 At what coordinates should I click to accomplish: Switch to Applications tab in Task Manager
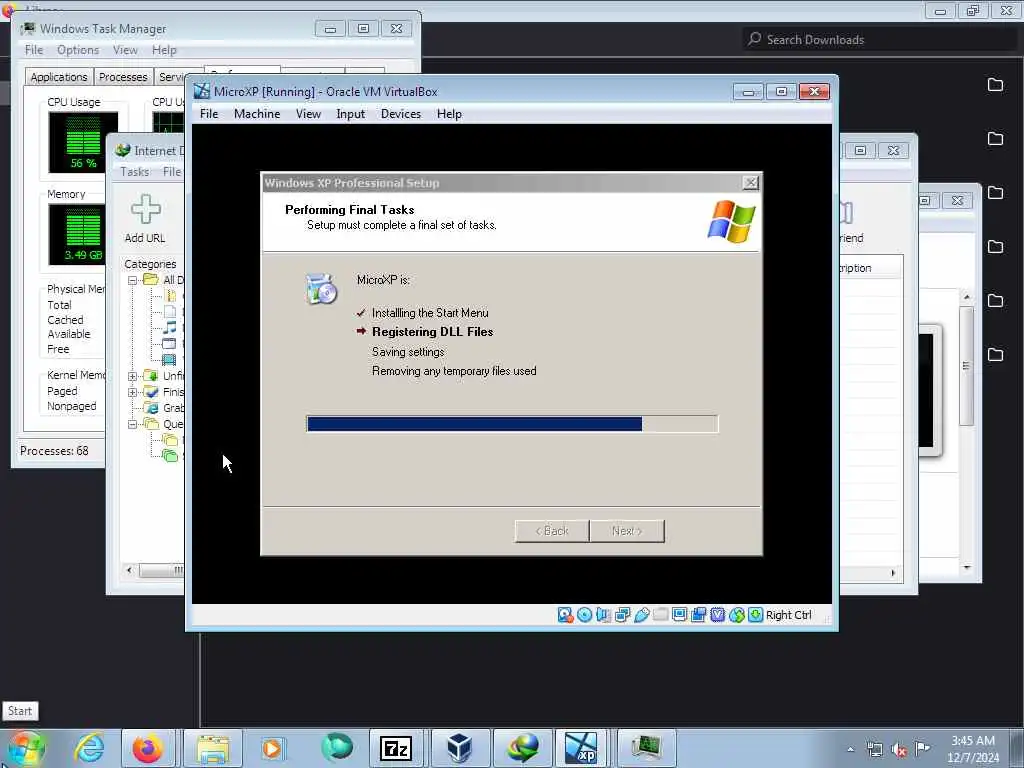coord(59,77)
